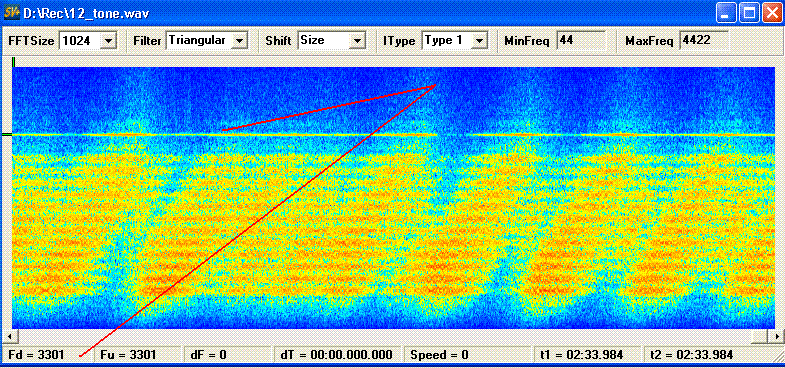Click the Filter label in toolbar

click(x=148, y=41)
